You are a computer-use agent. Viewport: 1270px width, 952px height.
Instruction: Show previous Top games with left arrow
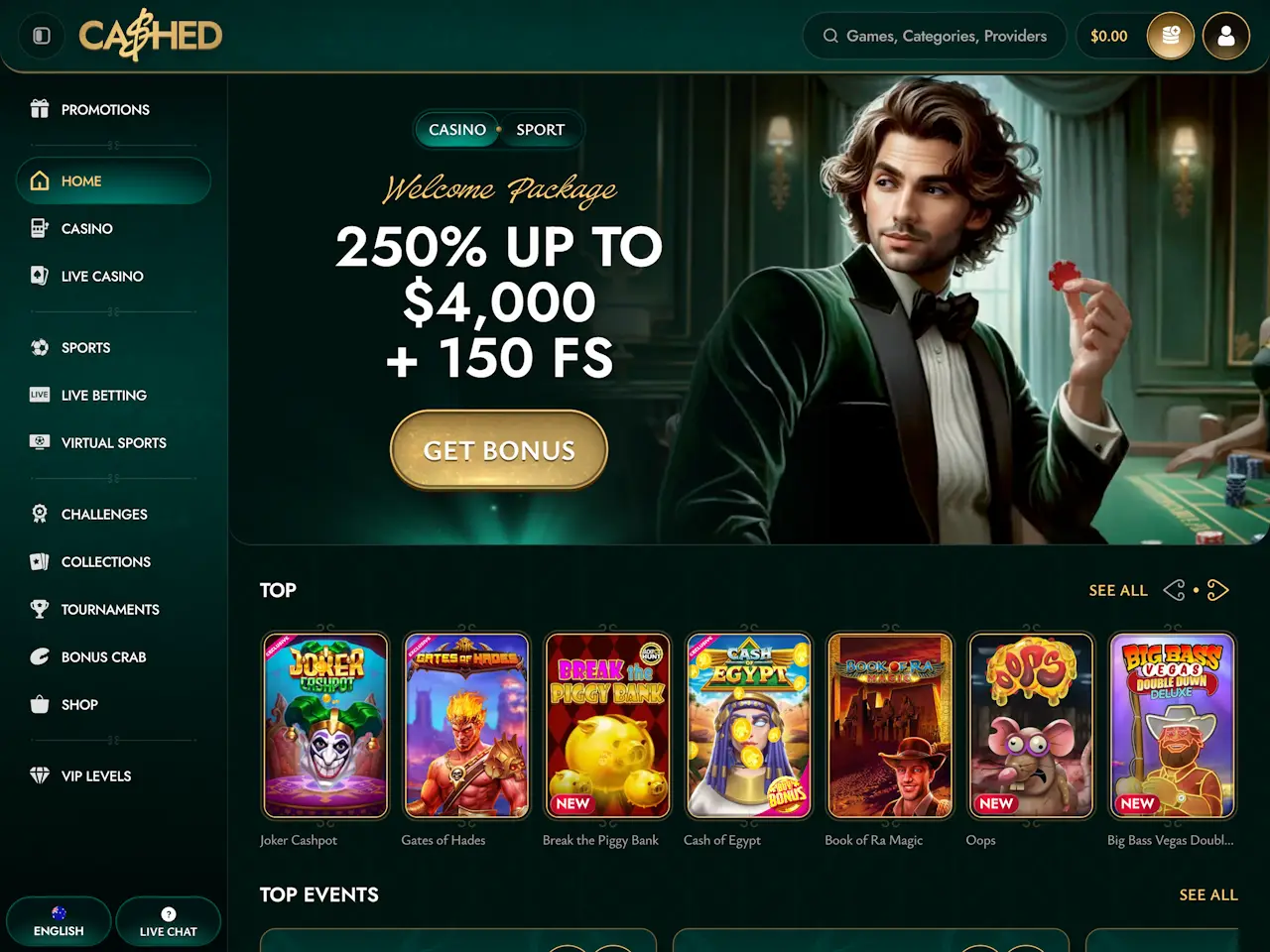[x=1174, y=590]
